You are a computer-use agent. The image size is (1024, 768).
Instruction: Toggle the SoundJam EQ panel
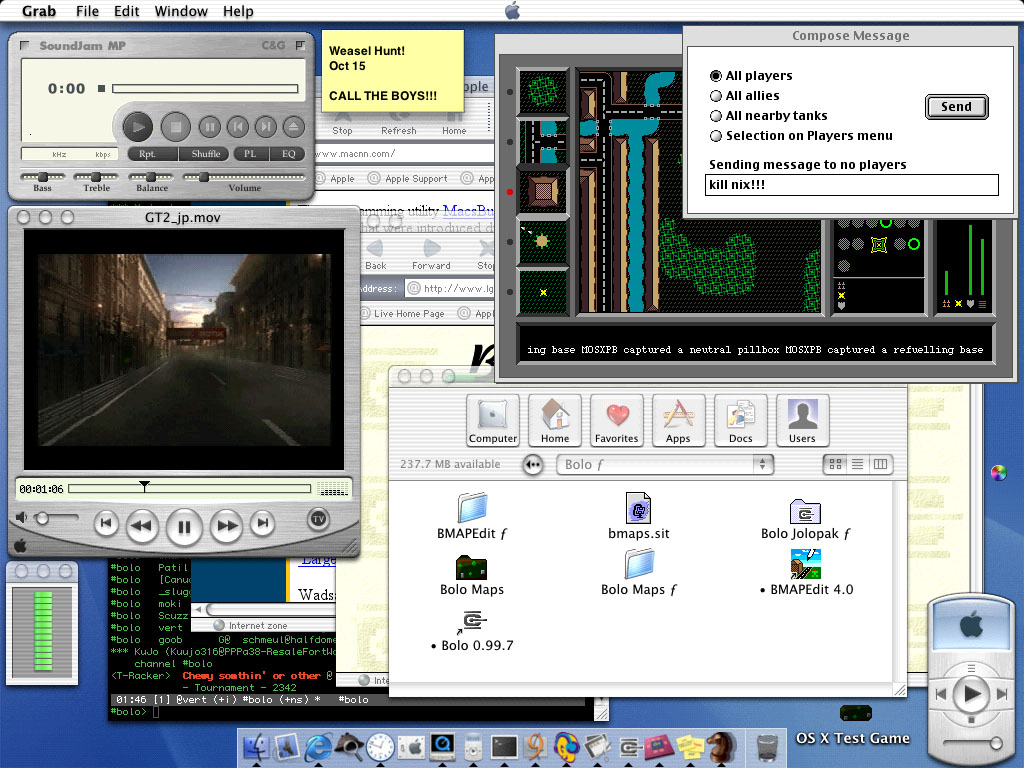[287, 154]
